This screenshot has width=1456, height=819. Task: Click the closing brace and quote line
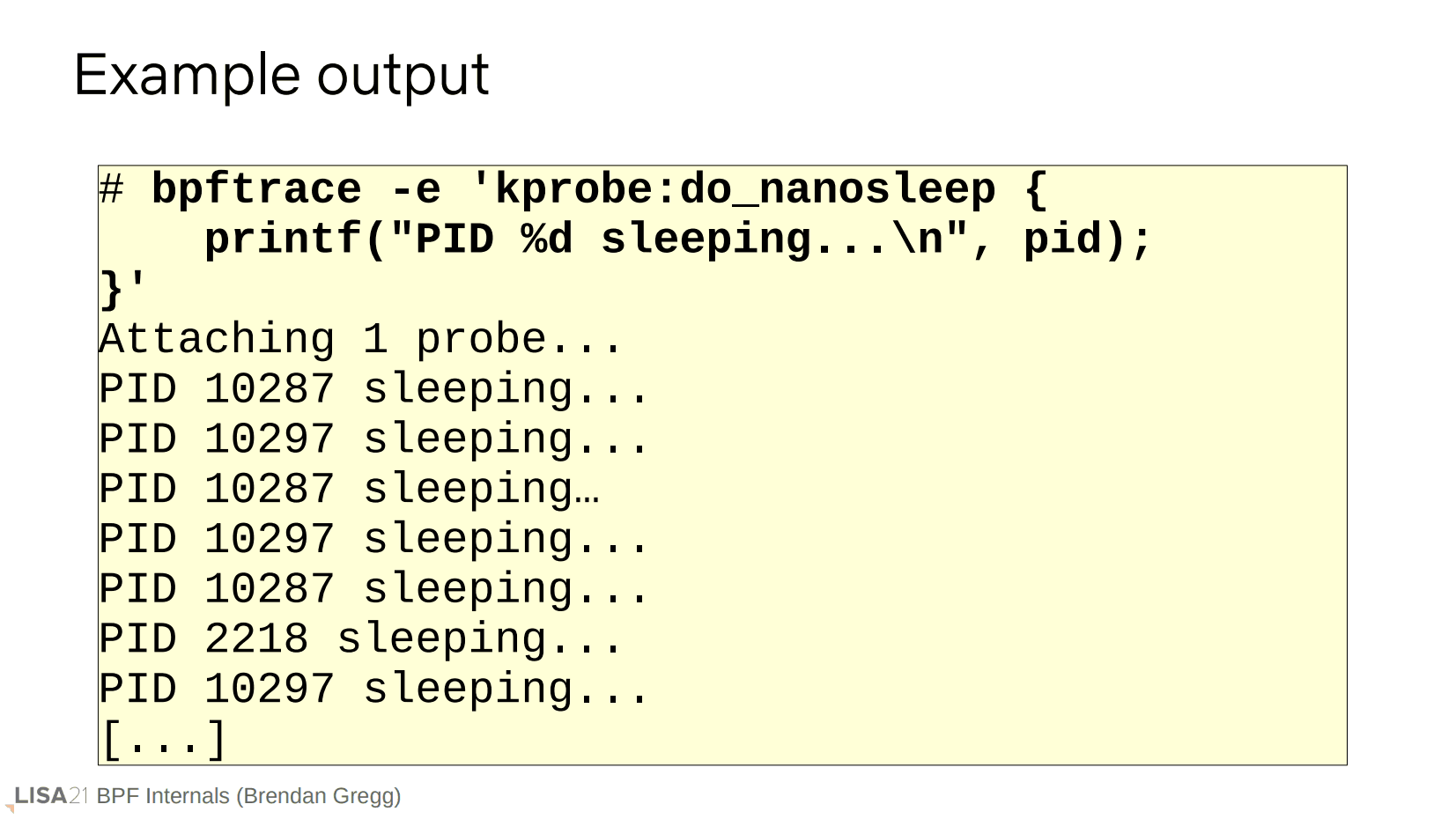coord(122,289)
